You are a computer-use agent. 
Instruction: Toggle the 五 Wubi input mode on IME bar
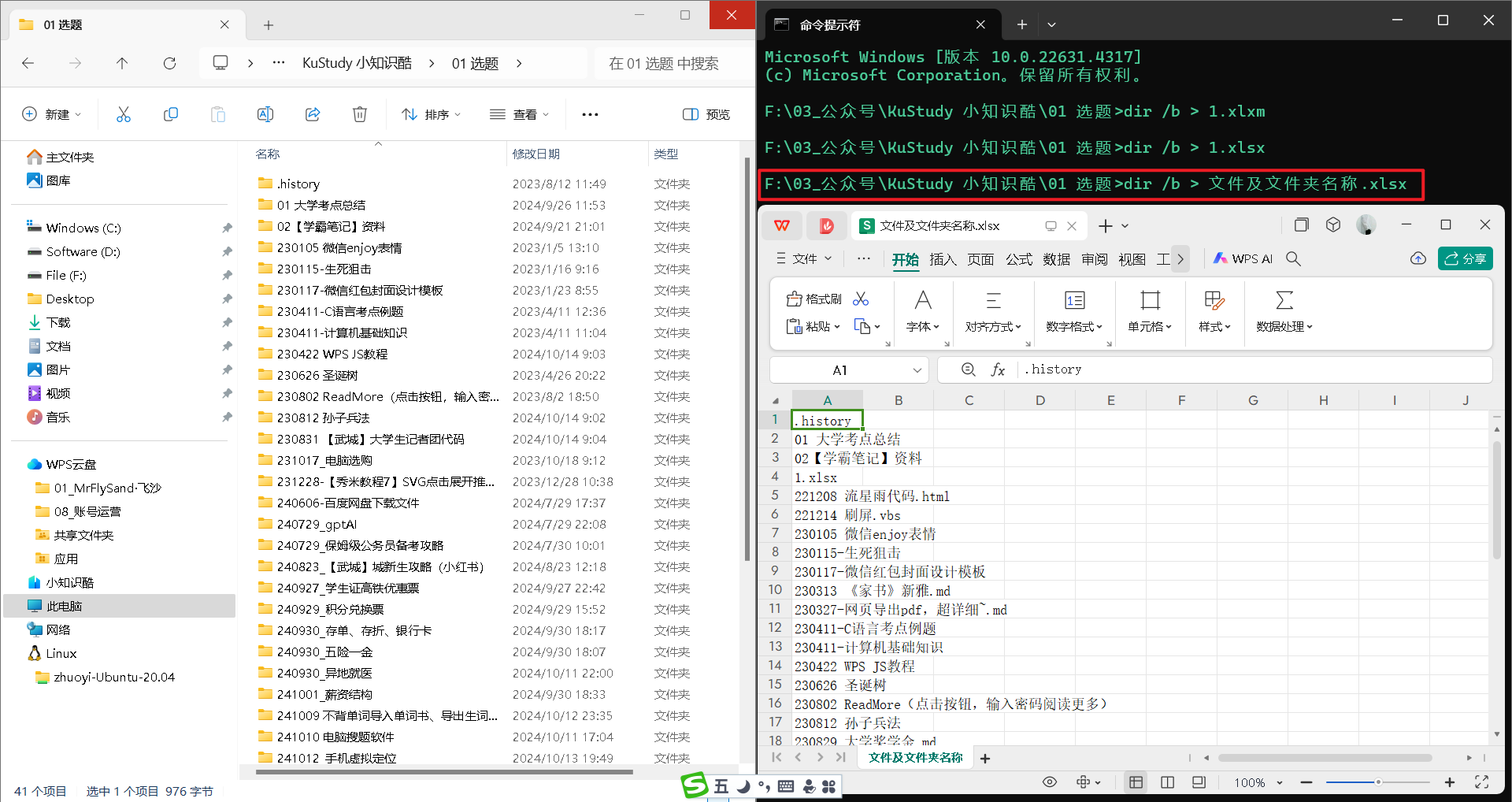pyautogui.click(x=721, y=786)
